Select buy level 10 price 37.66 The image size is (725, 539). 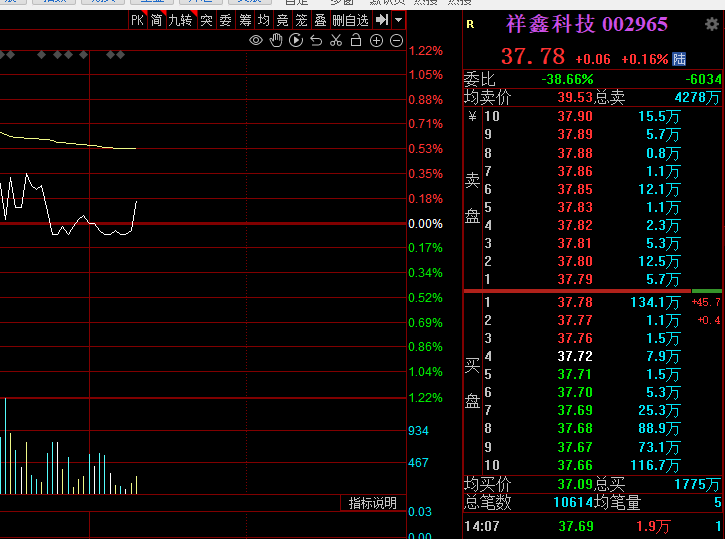(575, 465)
